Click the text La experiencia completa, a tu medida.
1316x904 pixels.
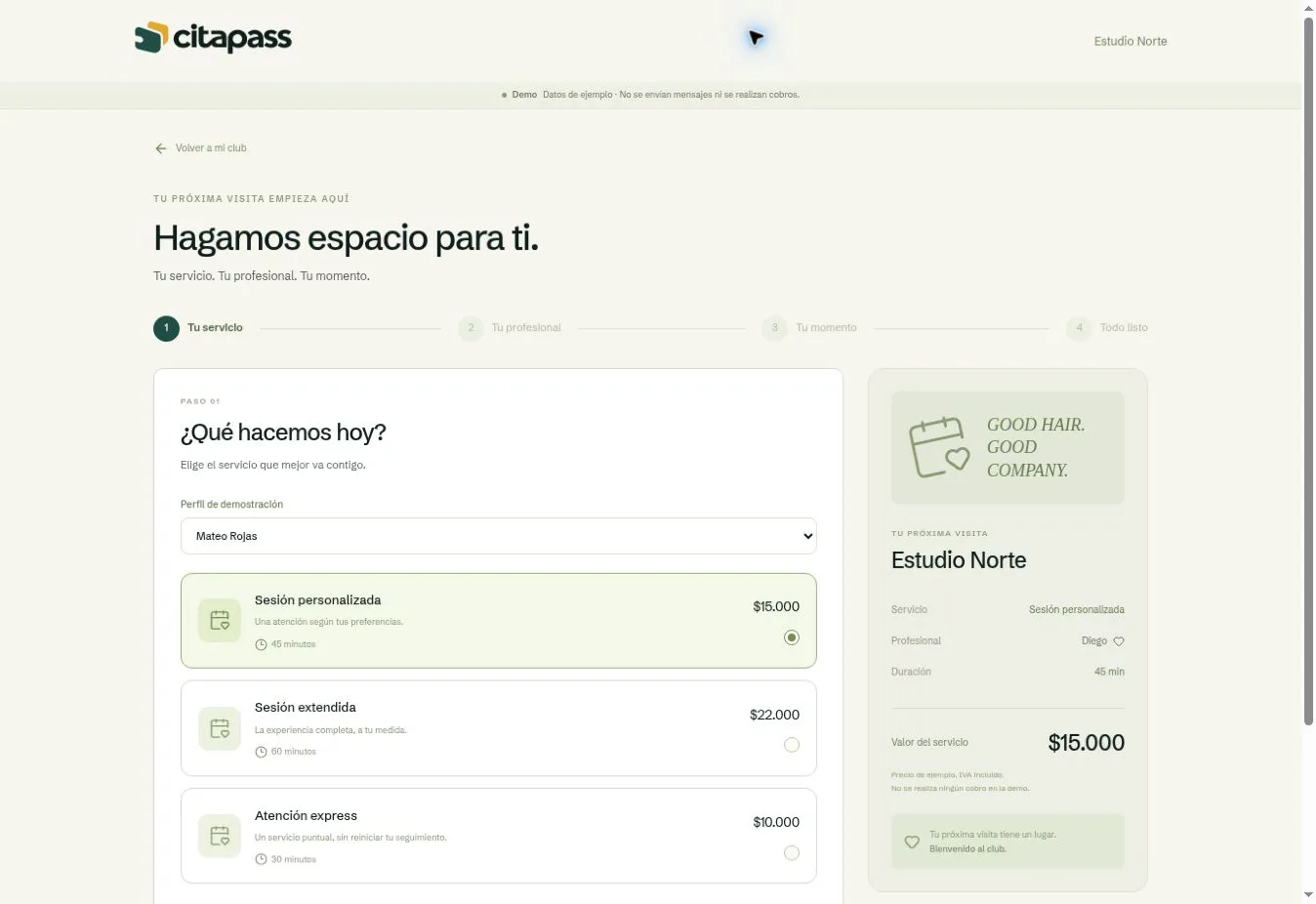tap(331, 730)
